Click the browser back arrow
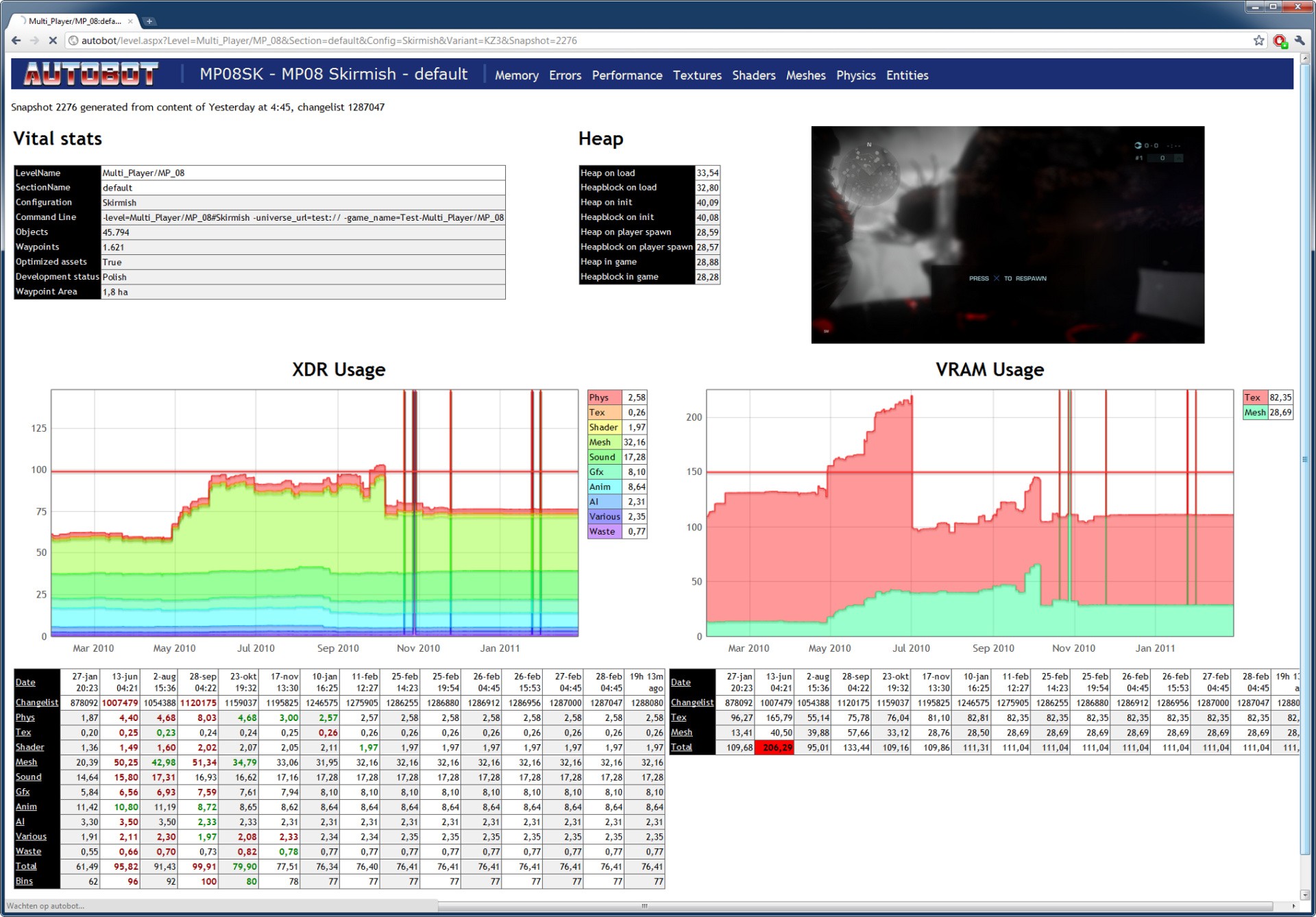1316x917 pixels. (x=16, y=40)
